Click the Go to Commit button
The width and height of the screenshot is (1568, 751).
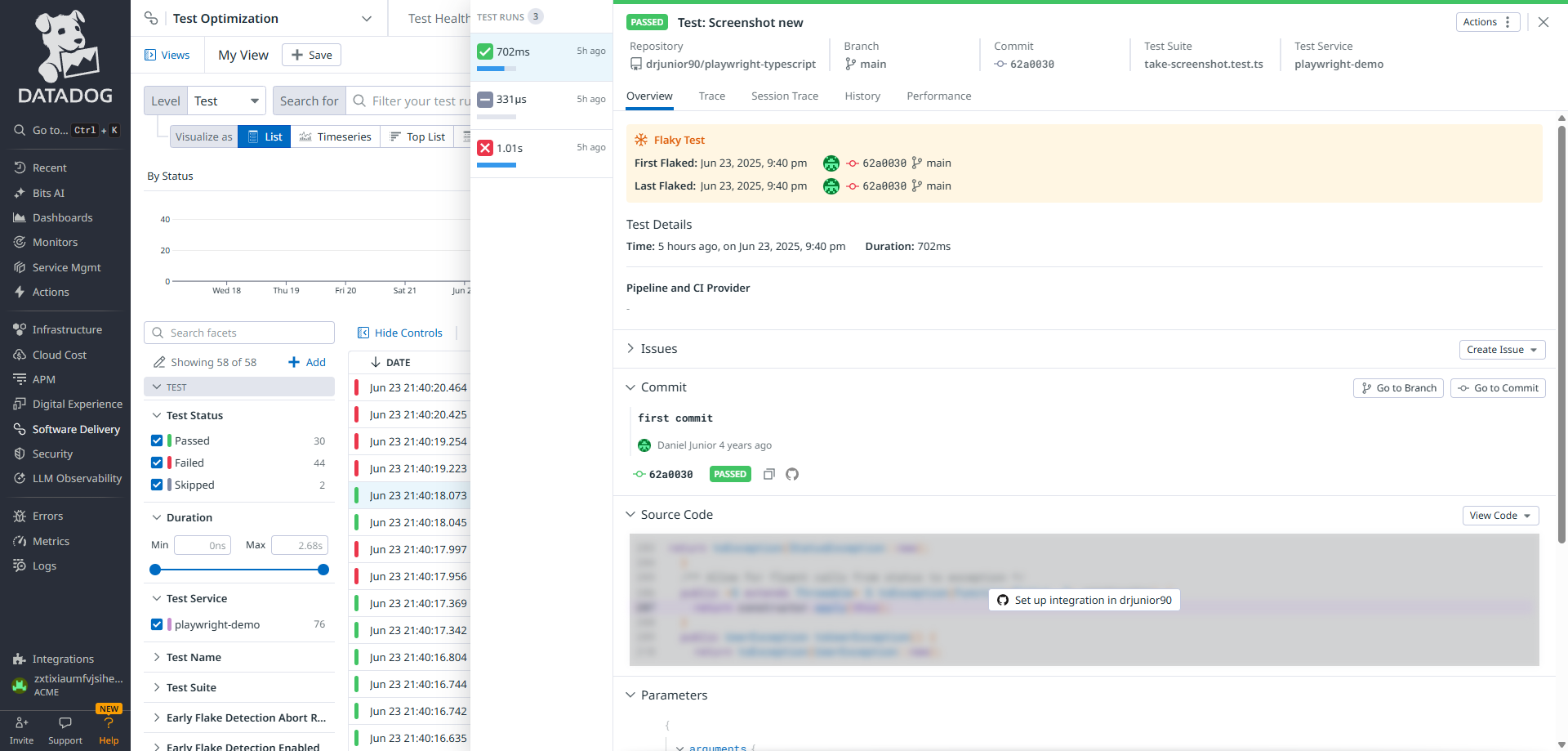(x=1498, y=388)
